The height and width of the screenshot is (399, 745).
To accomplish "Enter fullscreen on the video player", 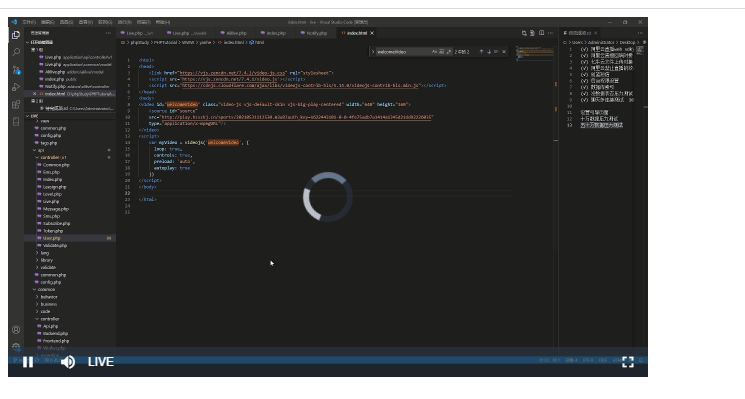I will tap(628, 362).
